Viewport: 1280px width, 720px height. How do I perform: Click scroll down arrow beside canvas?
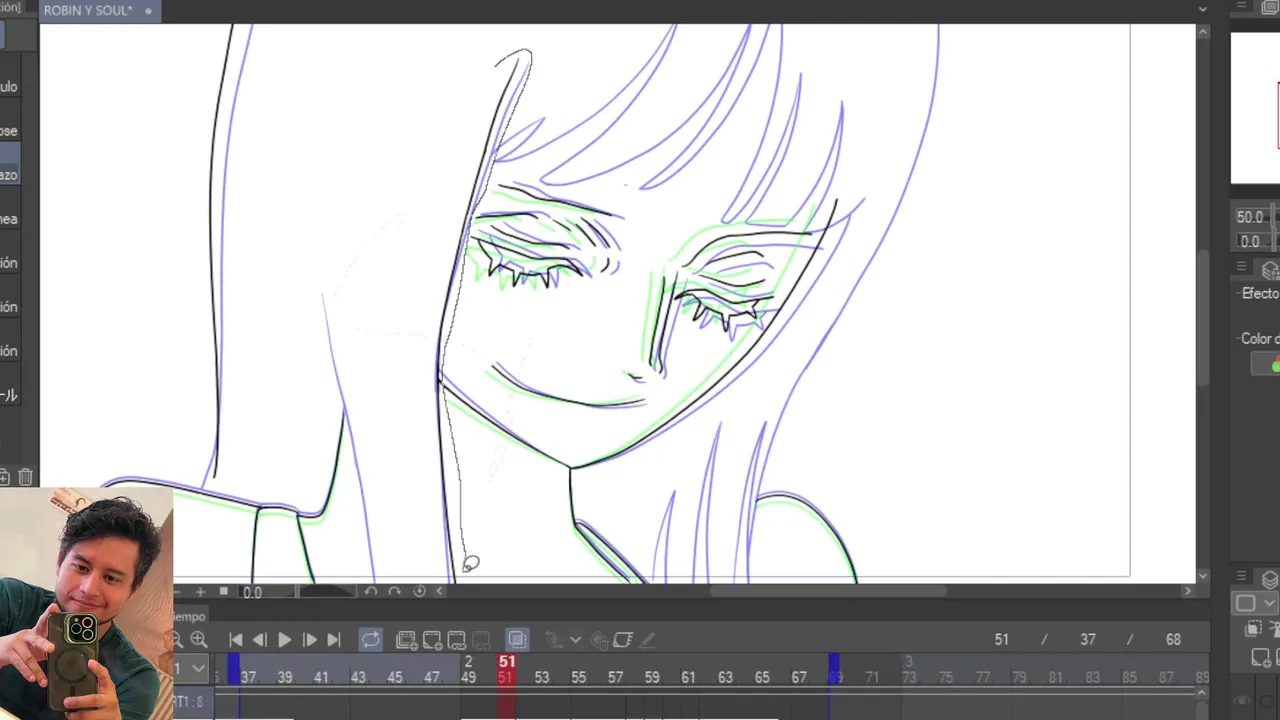pos(1203,576)
